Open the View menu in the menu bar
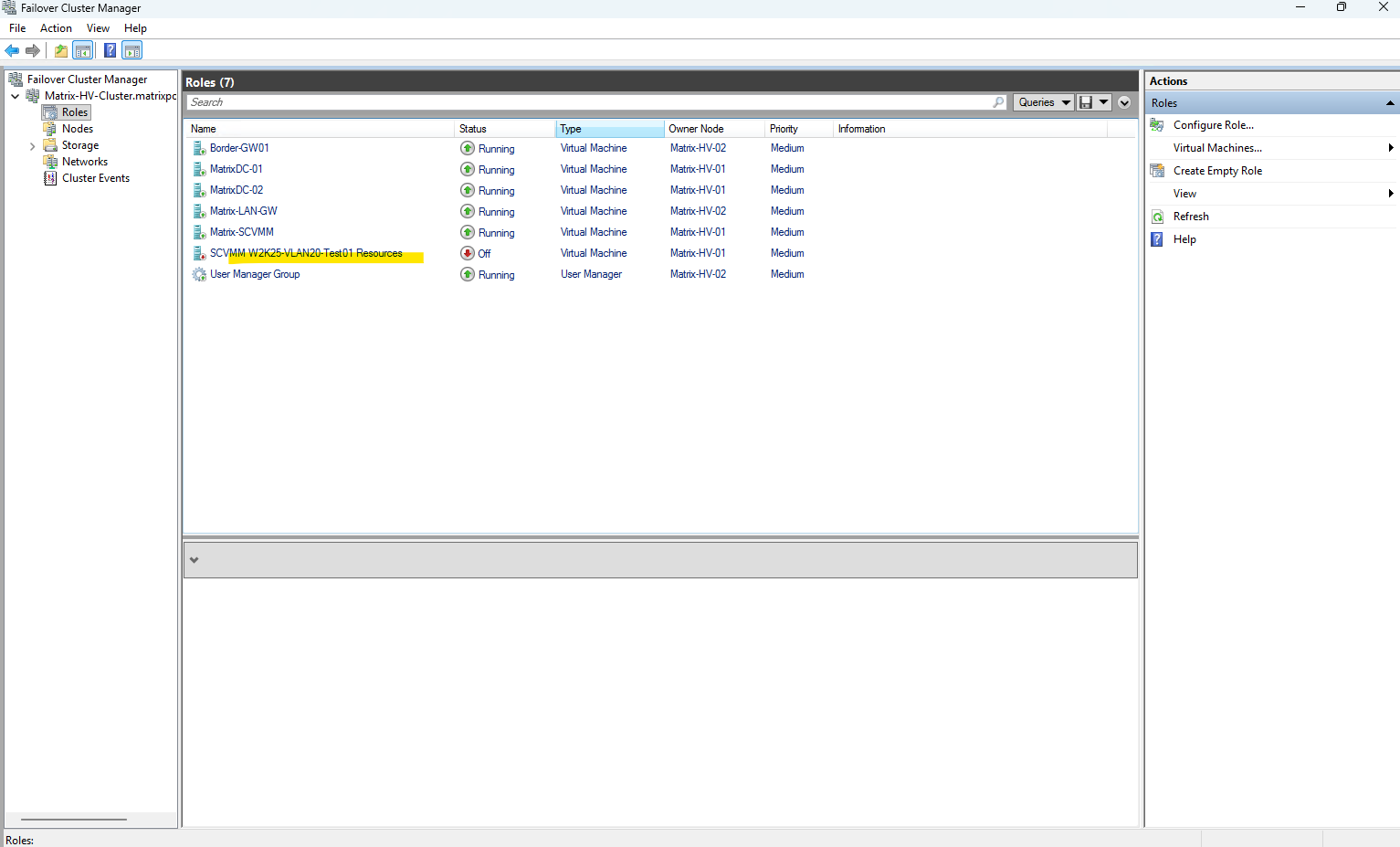Viewport: 1400px width, 847px height. click(98, 28)
